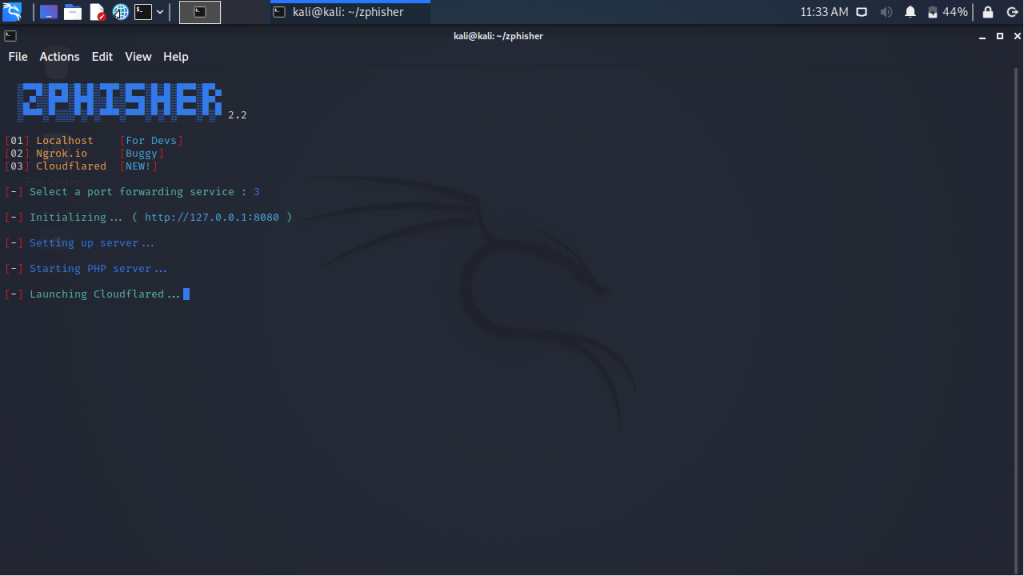Image resolution: width=1024 pixels, height=576 pixels.
Task: Open the notifications bell icon
Action: 910,12
